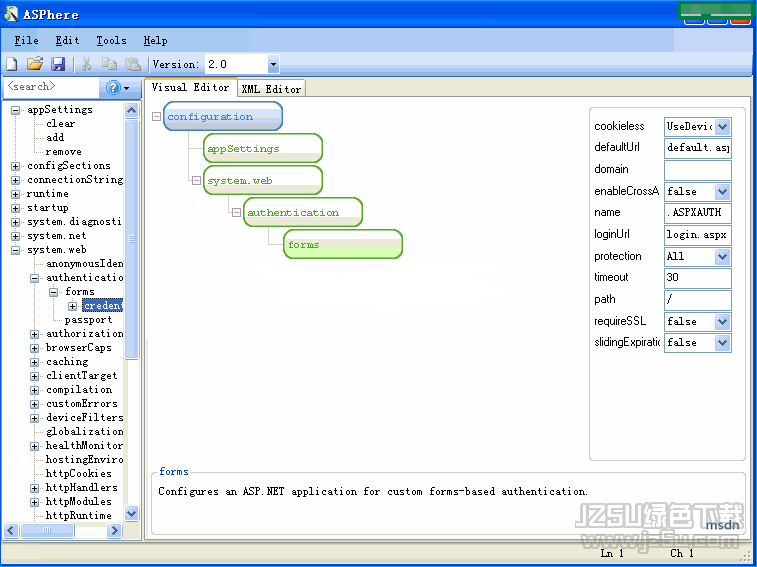Viewport: 757px width, 567px height.
Task: Expand the system.net tree node
Action: [x=16, y=236]
